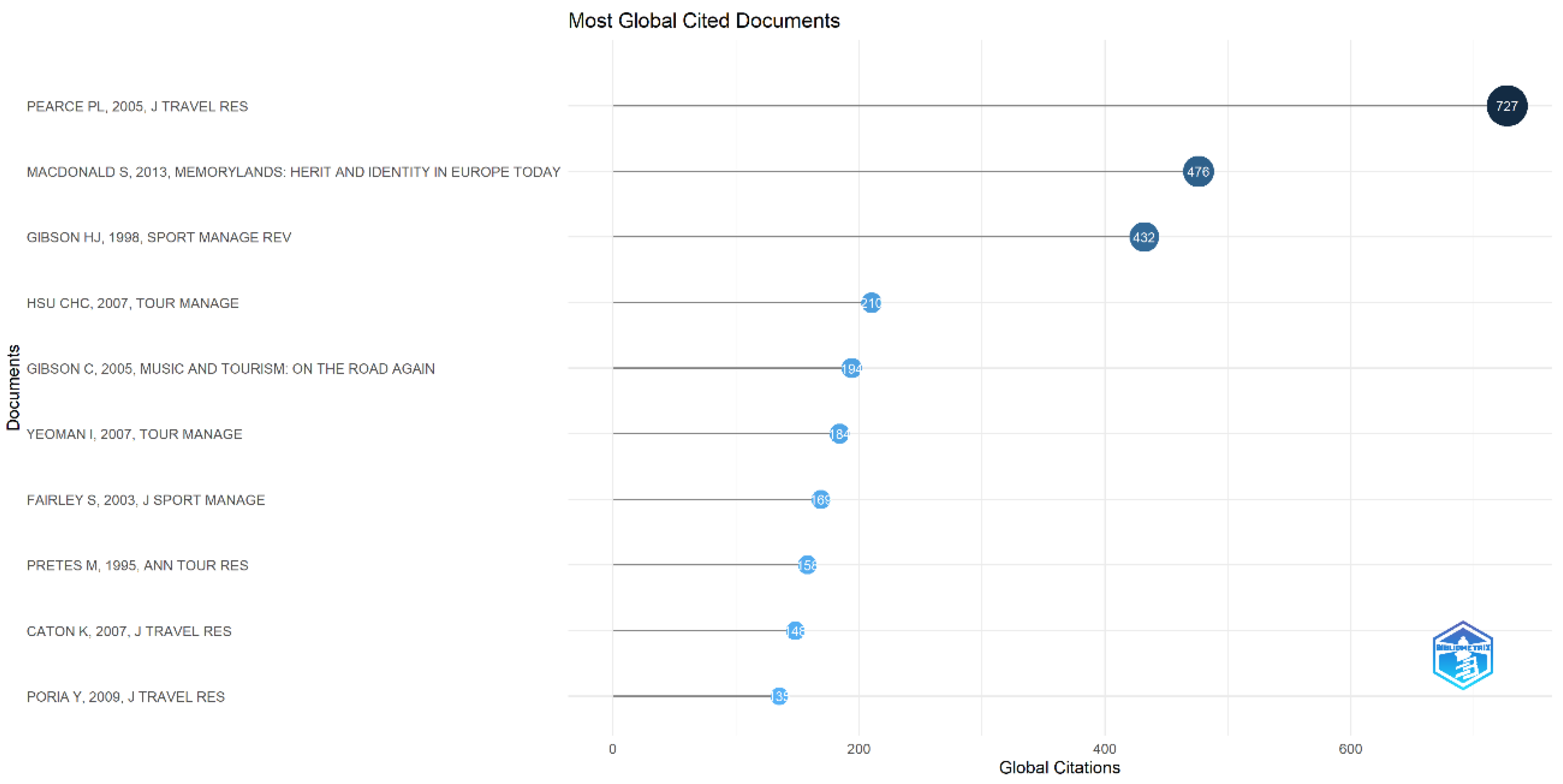Select YEOMAN I, 2007 document label
The width and height of the screenshot is (1563, 784).
[135, 435]
